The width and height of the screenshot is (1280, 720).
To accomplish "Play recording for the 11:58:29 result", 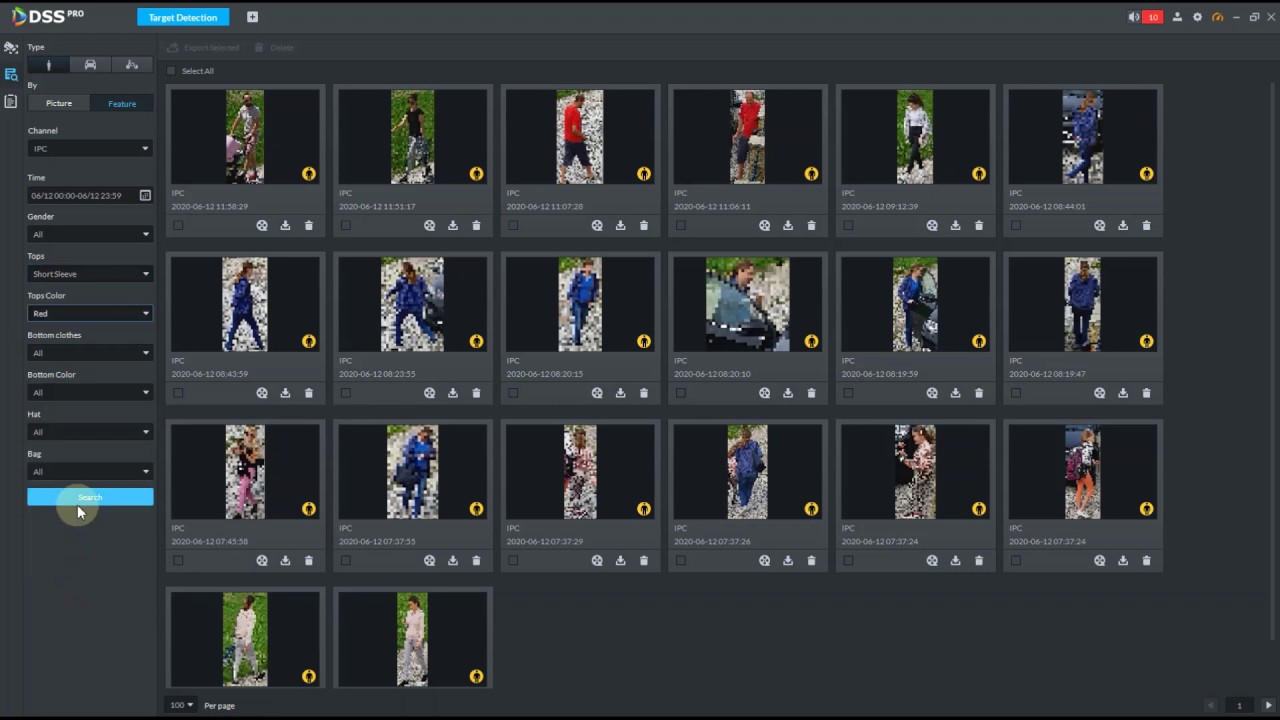I will click(x=262, y=226).
